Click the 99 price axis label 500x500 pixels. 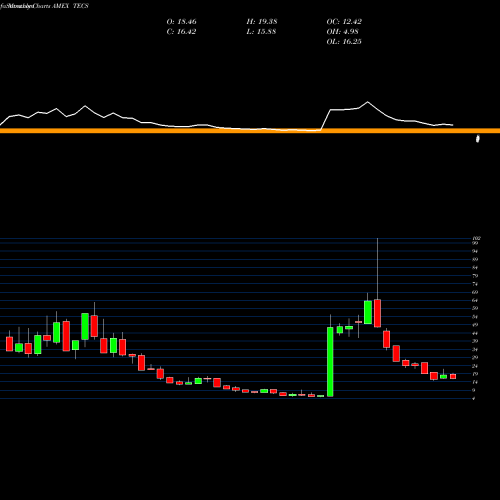coord(475,243)
